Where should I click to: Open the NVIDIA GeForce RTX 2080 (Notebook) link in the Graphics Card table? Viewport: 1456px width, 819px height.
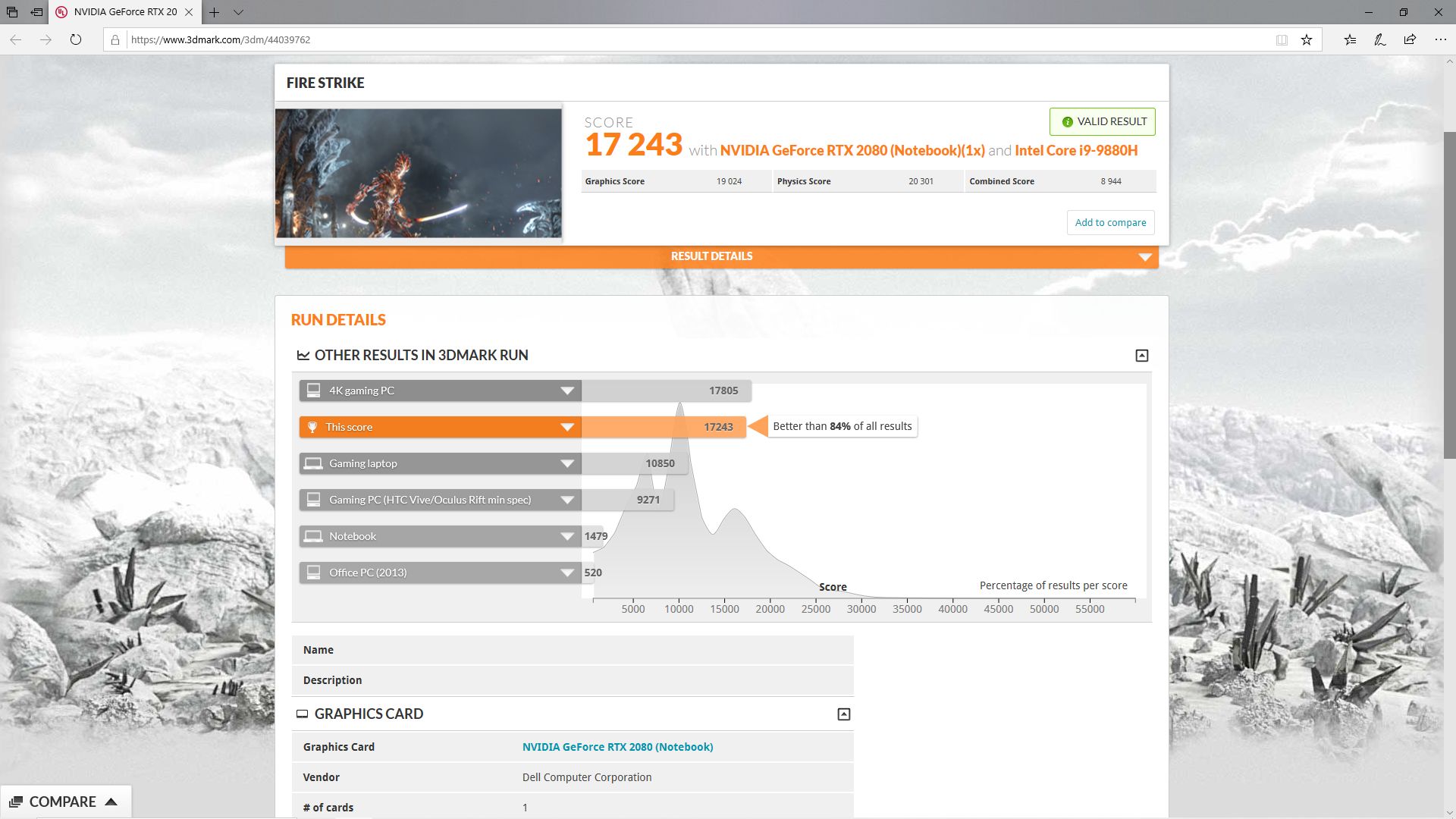[x=617, y=747]
